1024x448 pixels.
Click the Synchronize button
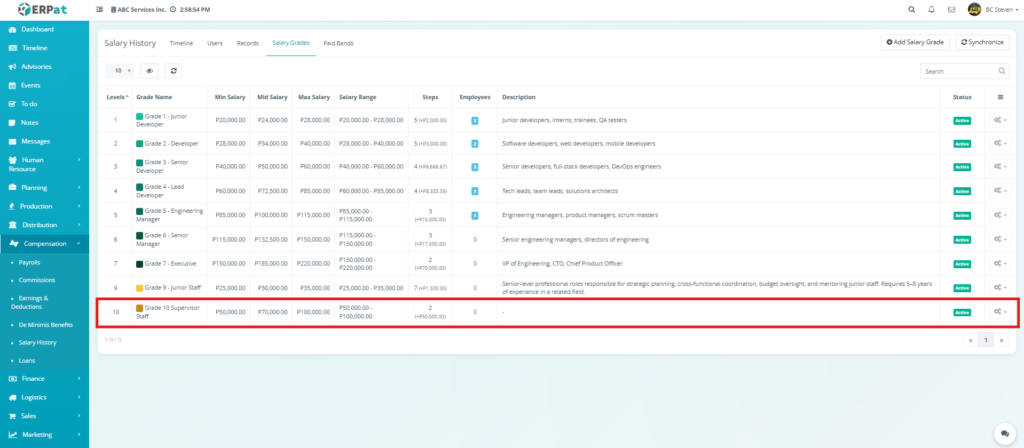point(982,42)
